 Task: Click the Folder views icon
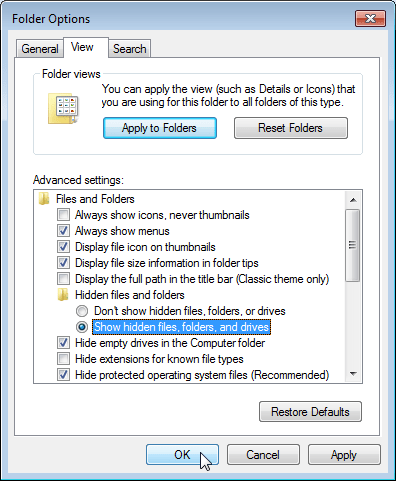click(x=63, y=109)
